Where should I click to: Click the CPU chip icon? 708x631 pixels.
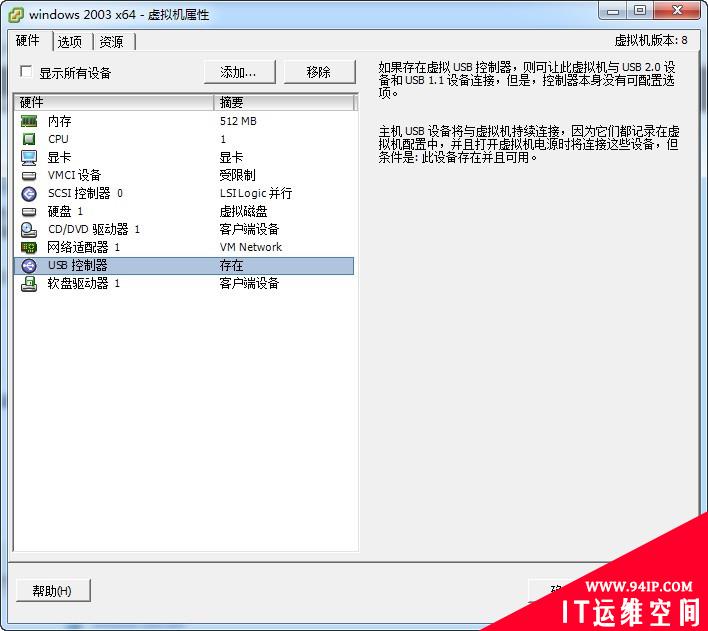(x=29, y=139)
